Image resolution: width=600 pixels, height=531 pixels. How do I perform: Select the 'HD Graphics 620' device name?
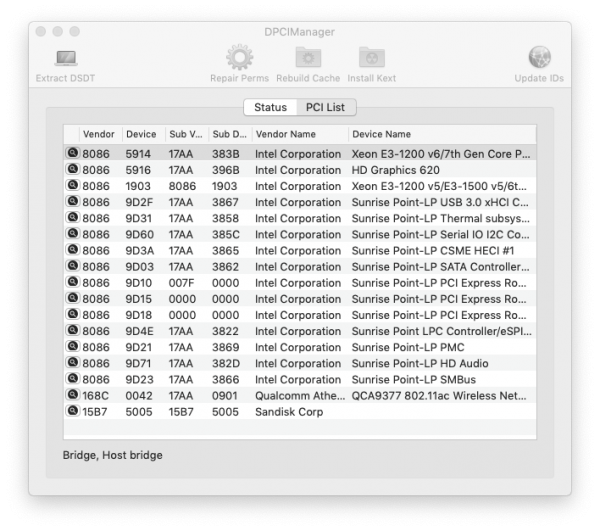396,170
